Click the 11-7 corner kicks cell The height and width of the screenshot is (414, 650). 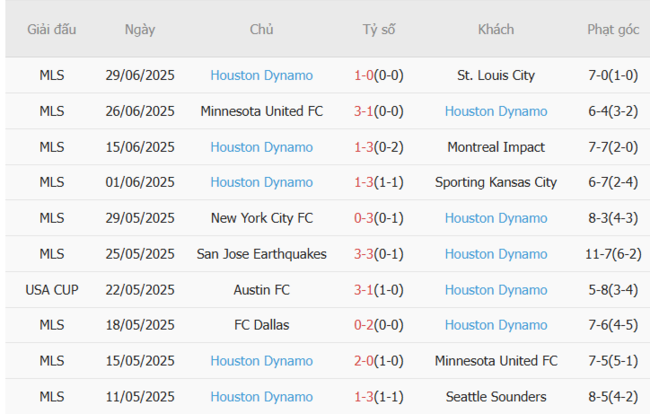point(613,254)
